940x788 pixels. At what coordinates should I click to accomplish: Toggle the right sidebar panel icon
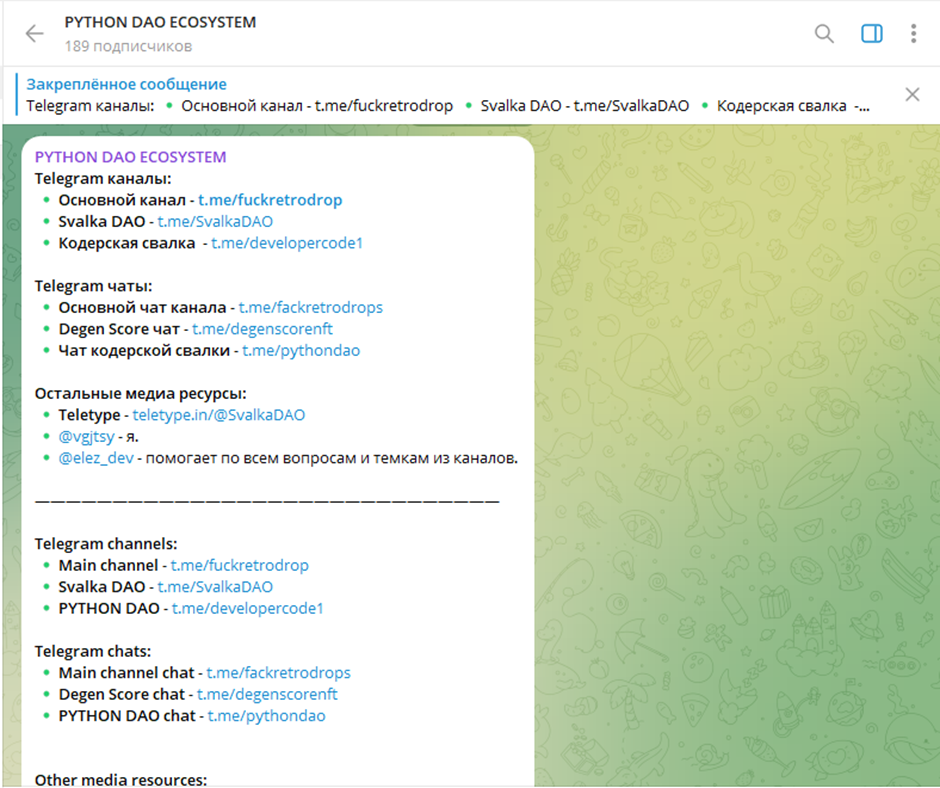pos(872,34)
